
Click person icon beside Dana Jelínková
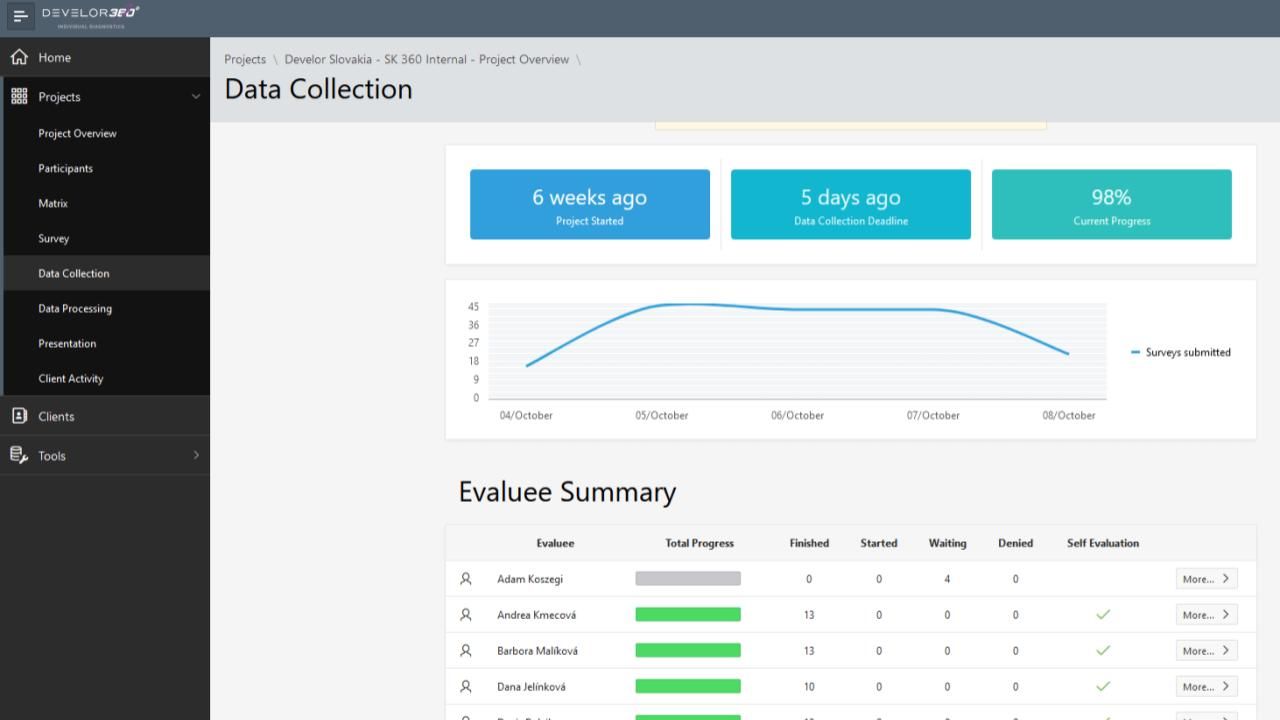(x=466, y=687)
